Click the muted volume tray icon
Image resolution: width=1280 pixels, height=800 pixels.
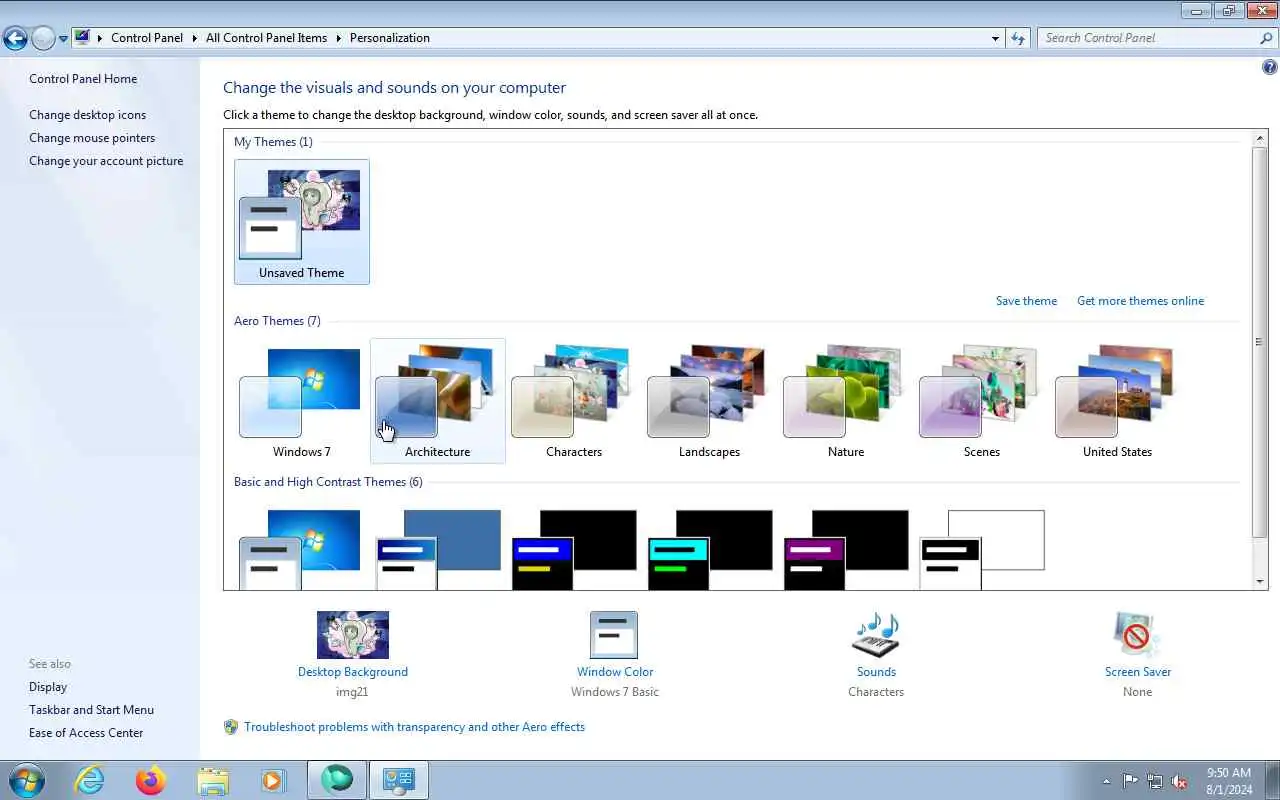click(1180, 781)
